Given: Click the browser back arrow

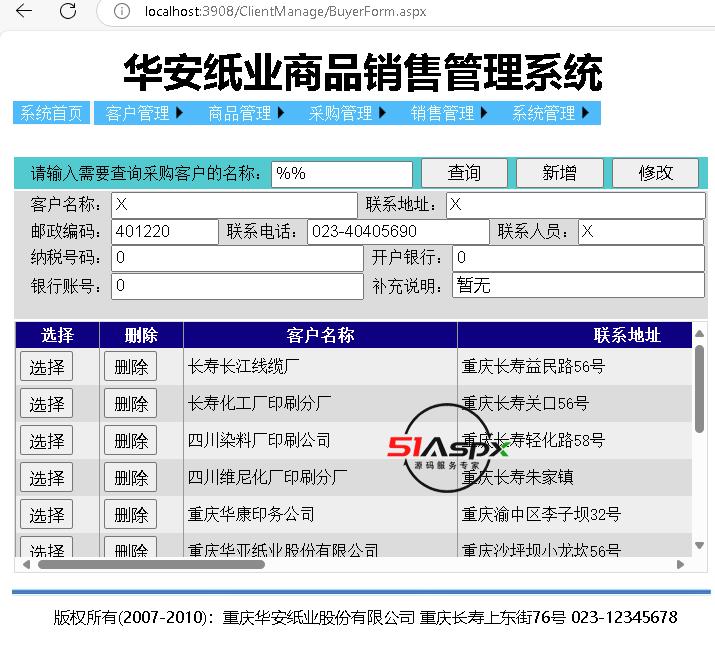Looking at the screenshot, I should tap(24, 11).
